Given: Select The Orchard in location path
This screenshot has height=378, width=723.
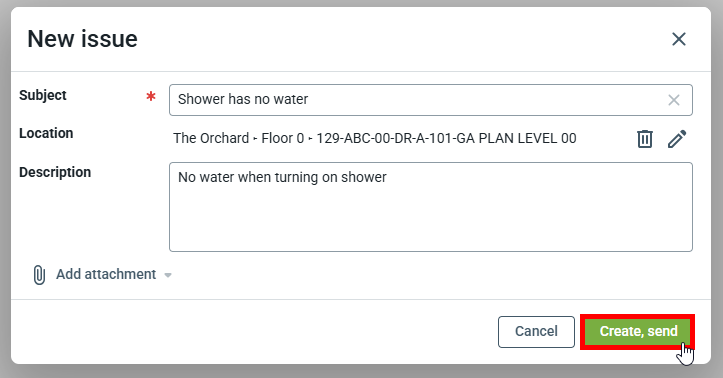Looking at the screenshot, I should click(x=211, y=138).
